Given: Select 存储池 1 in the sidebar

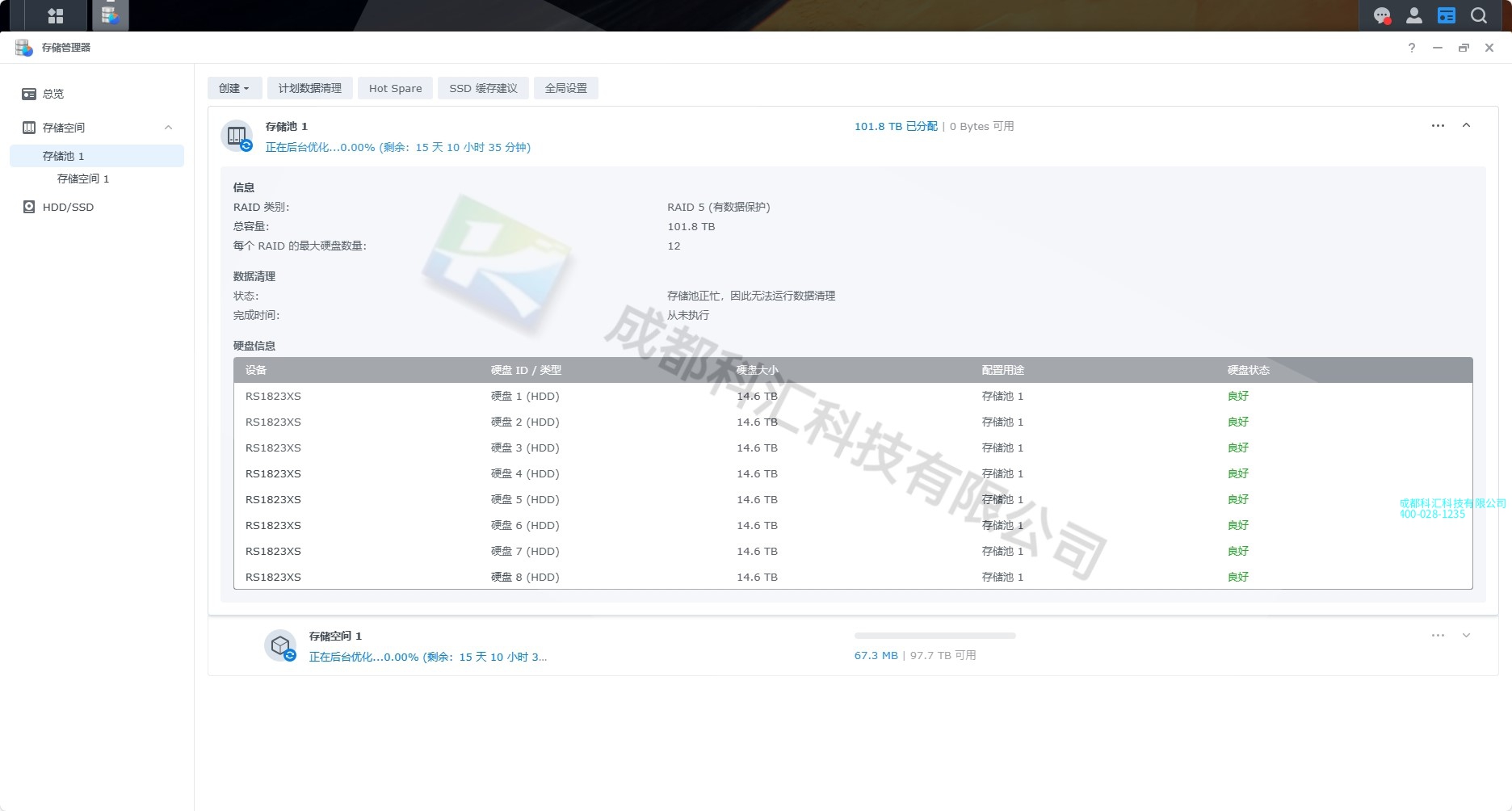Looking at the screenshot, I should (x=97, y=156).
